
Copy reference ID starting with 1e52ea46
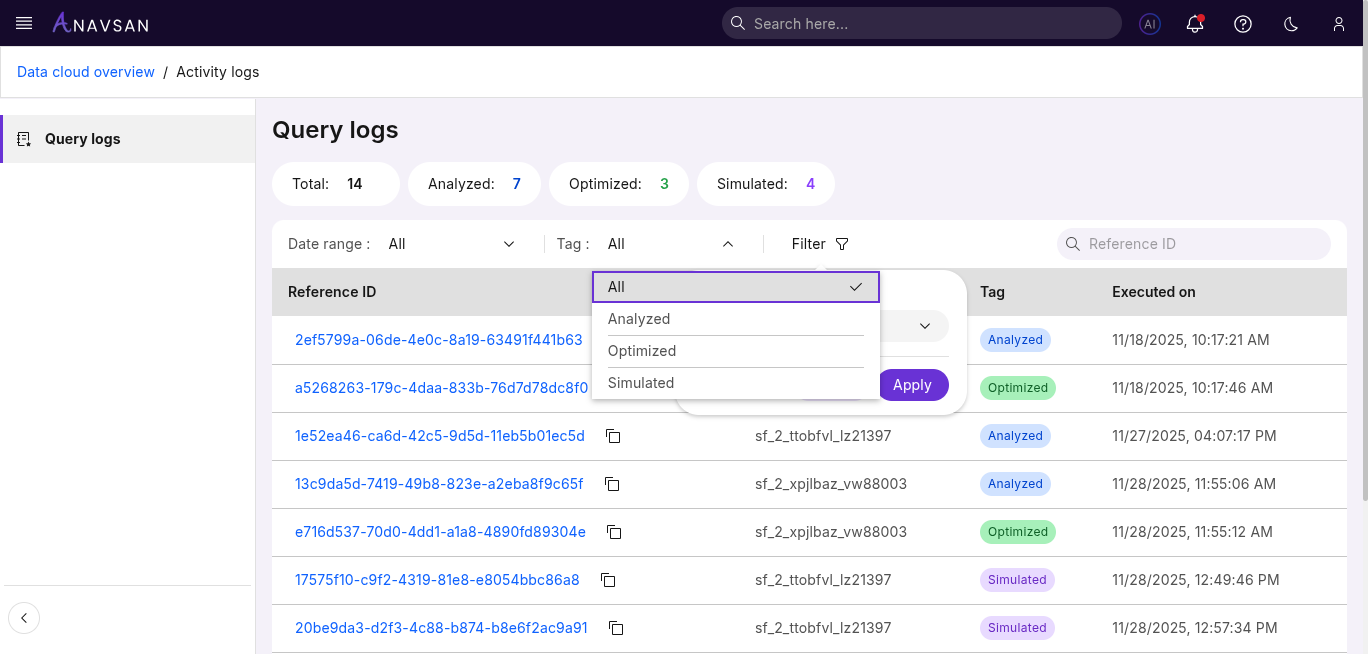pos(614,436)
